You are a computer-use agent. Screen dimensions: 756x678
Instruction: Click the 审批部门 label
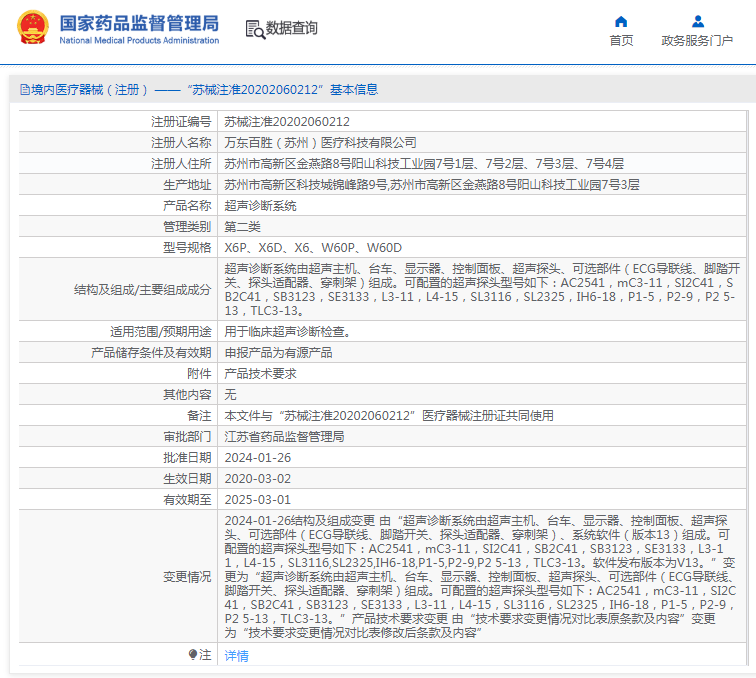click(187, 437)
